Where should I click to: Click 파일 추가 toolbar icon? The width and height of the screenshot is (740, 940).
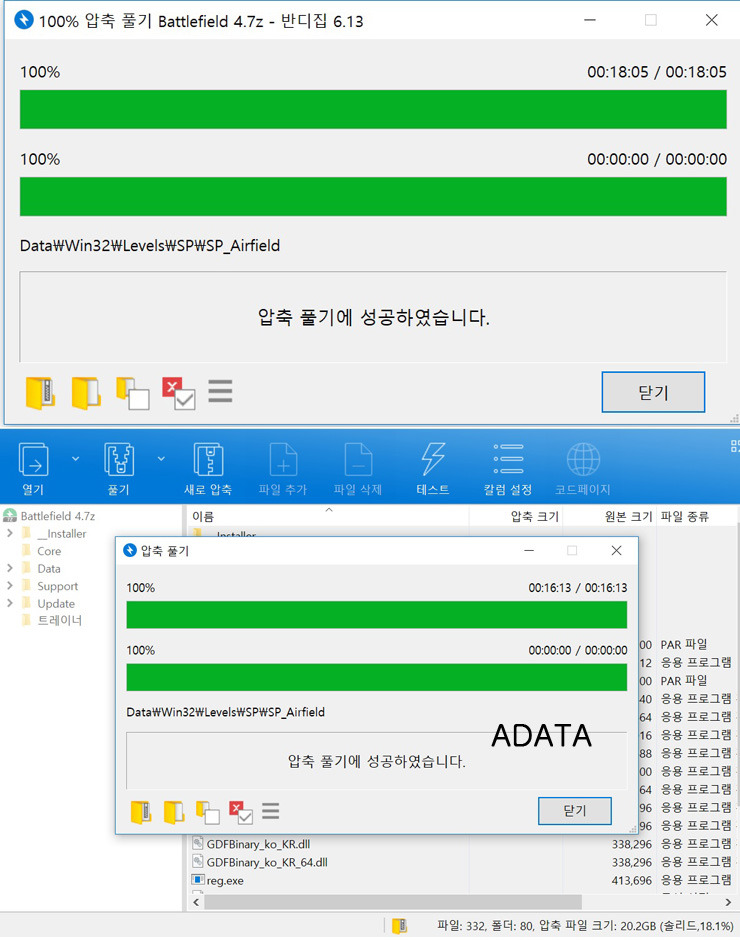coord(283,469)
